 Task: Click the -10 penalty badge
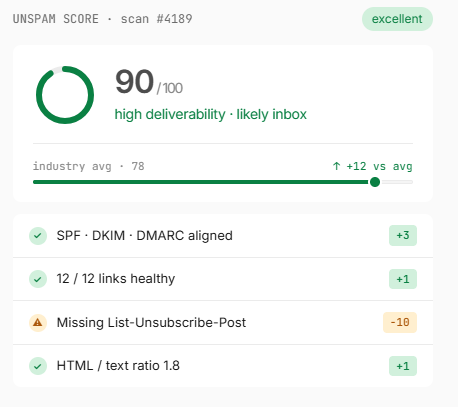tap(400, 322)
